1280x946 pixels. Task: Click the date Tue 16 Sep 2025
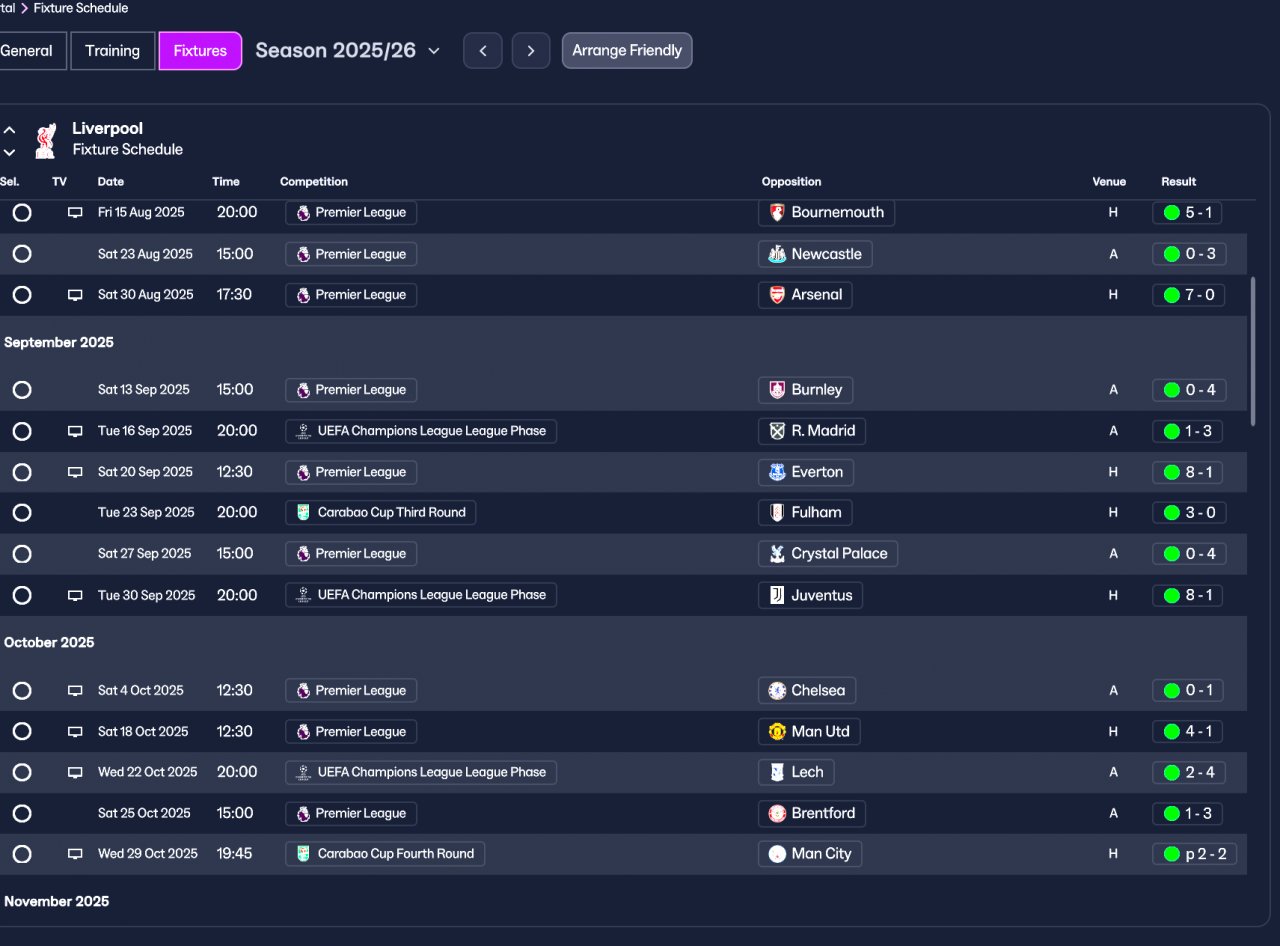145,431
